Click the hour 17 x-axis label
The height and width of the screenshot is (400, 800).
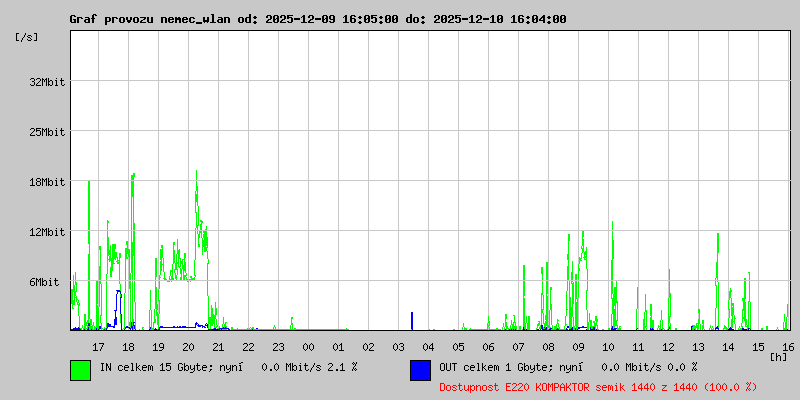[x=98, y=347]
